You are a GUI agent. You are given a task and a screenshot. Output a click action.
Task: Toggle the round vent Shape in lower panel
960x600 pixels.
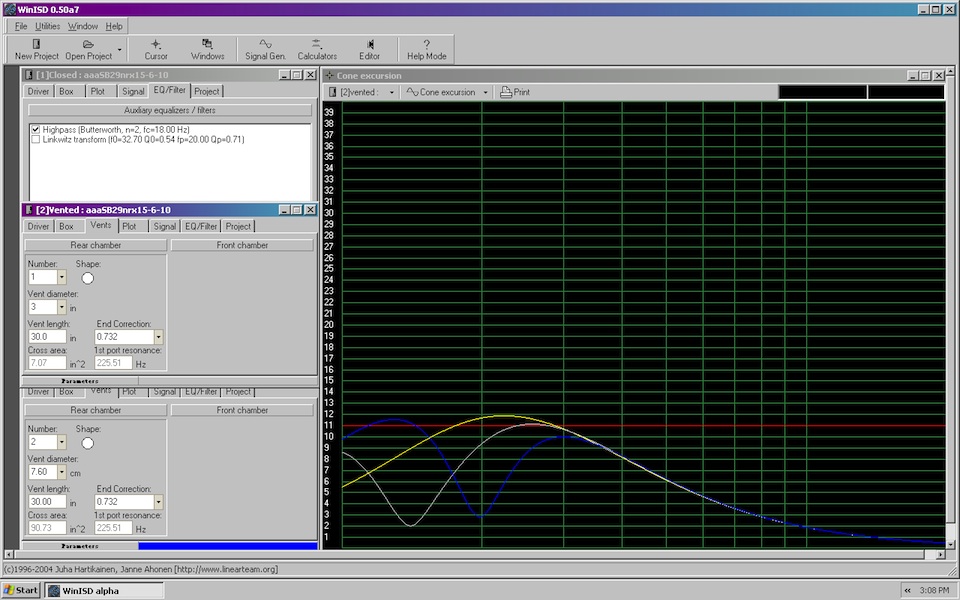(88, 443)
